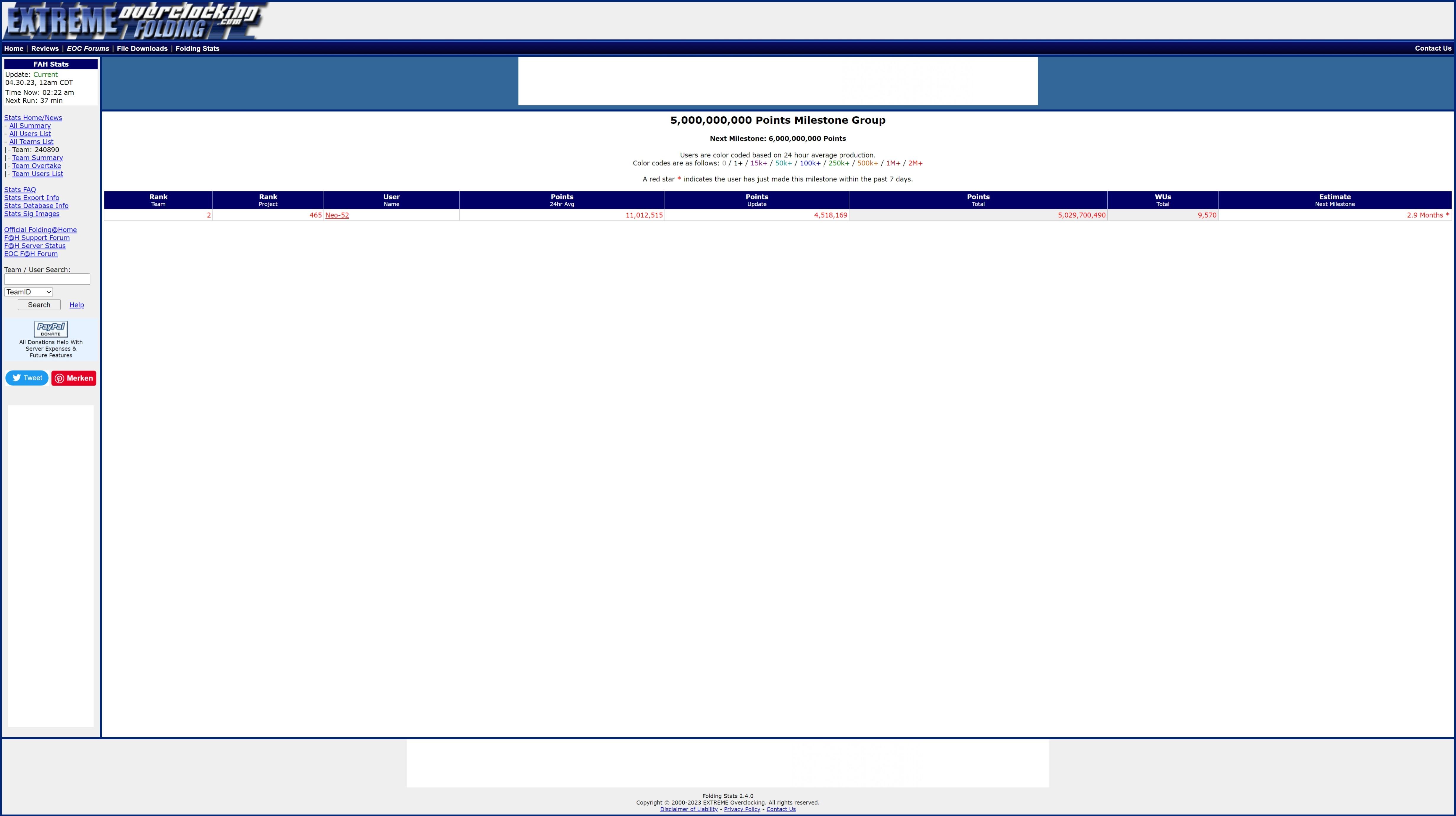Open the All Summary link
The image size is (1456, 816).
(30, 126)
